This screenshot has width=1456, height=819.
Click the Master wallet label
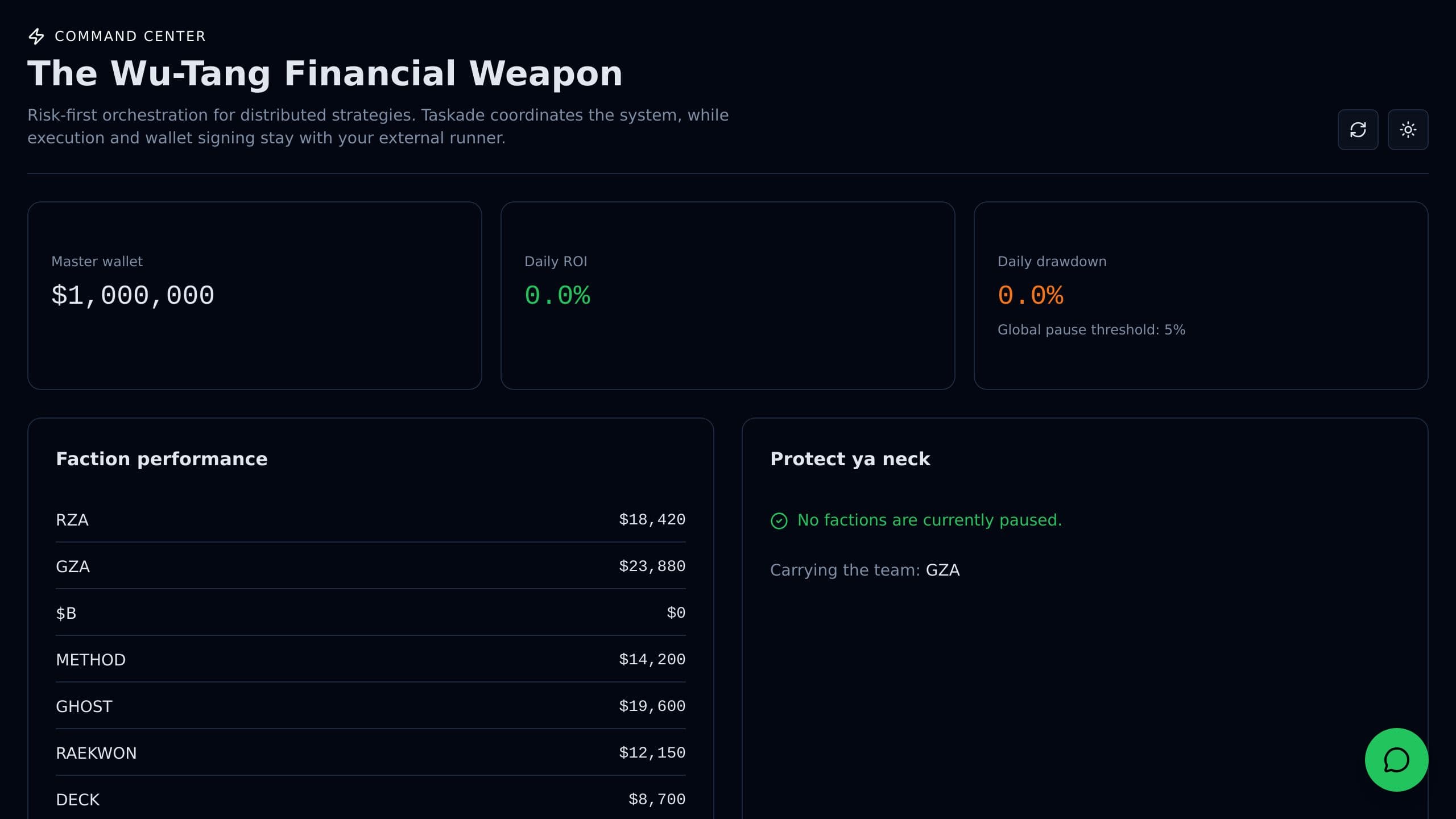tap(97, 261)
